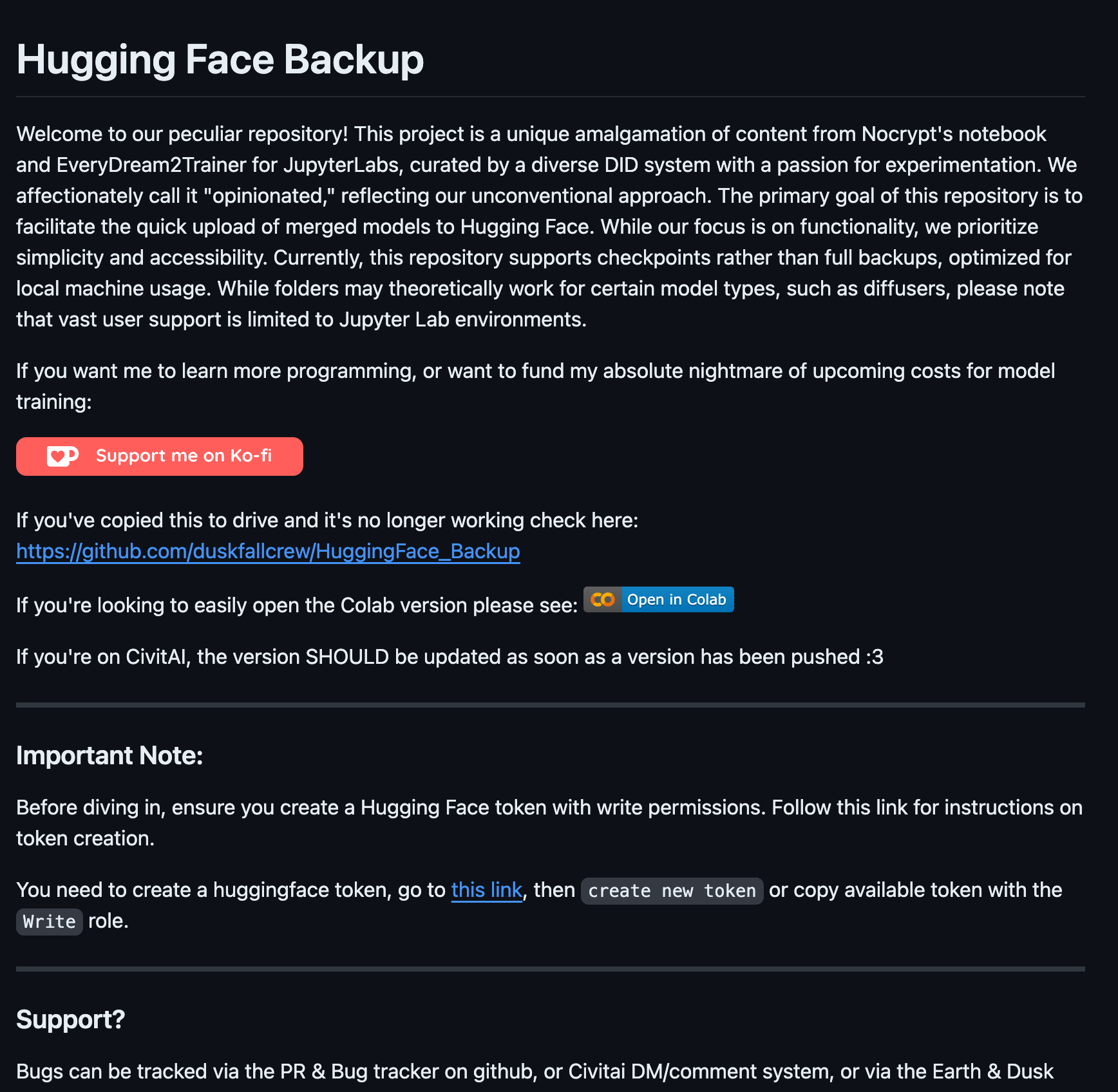
Task: Follow the "this link" token hyperlink
Action: click(486, 890)
